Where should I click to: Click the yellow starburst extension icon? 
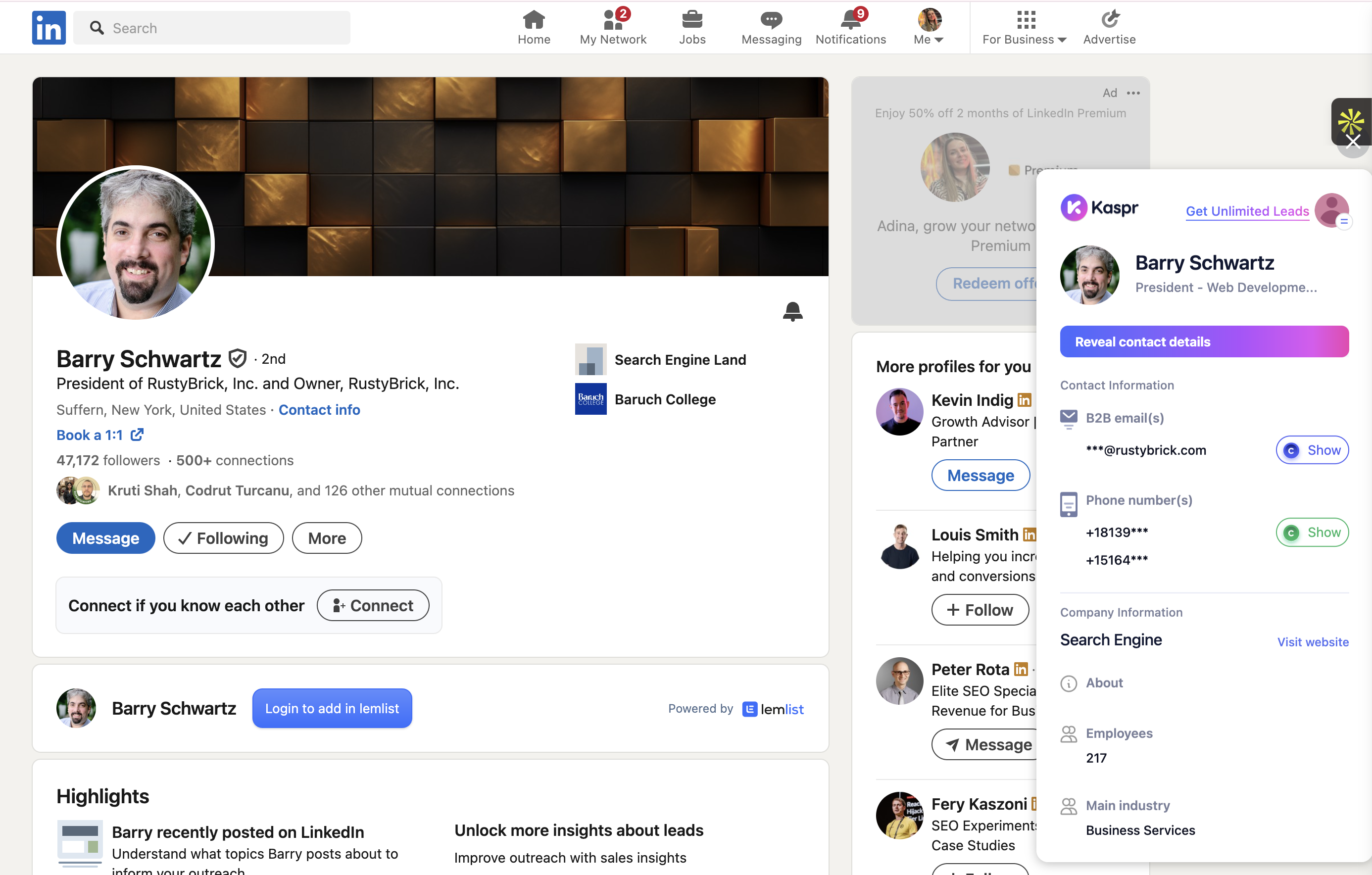(x=1350, y=120)
